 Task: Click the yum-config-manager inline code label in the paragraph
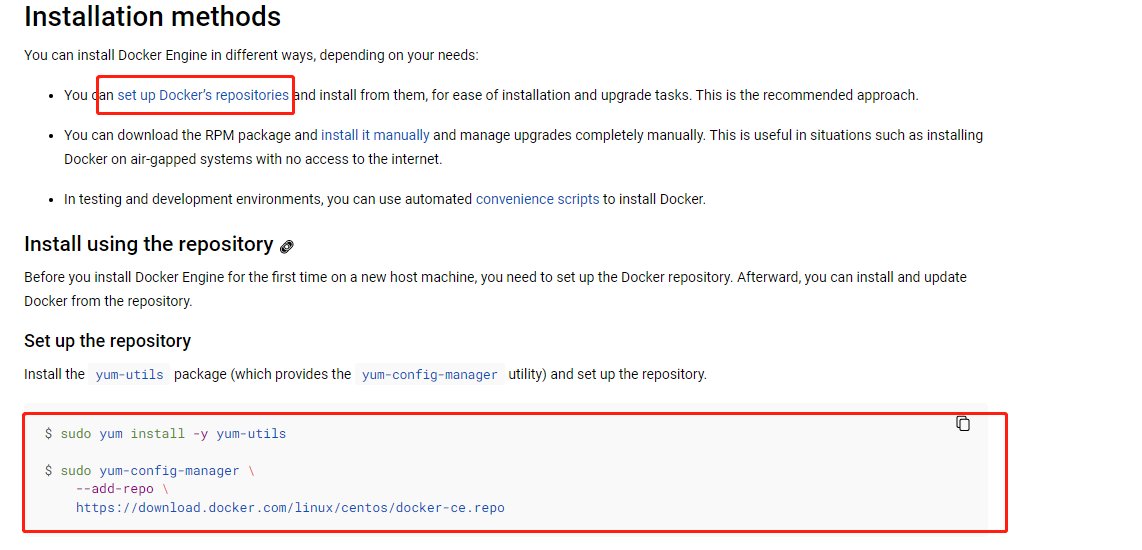point(430,375)
